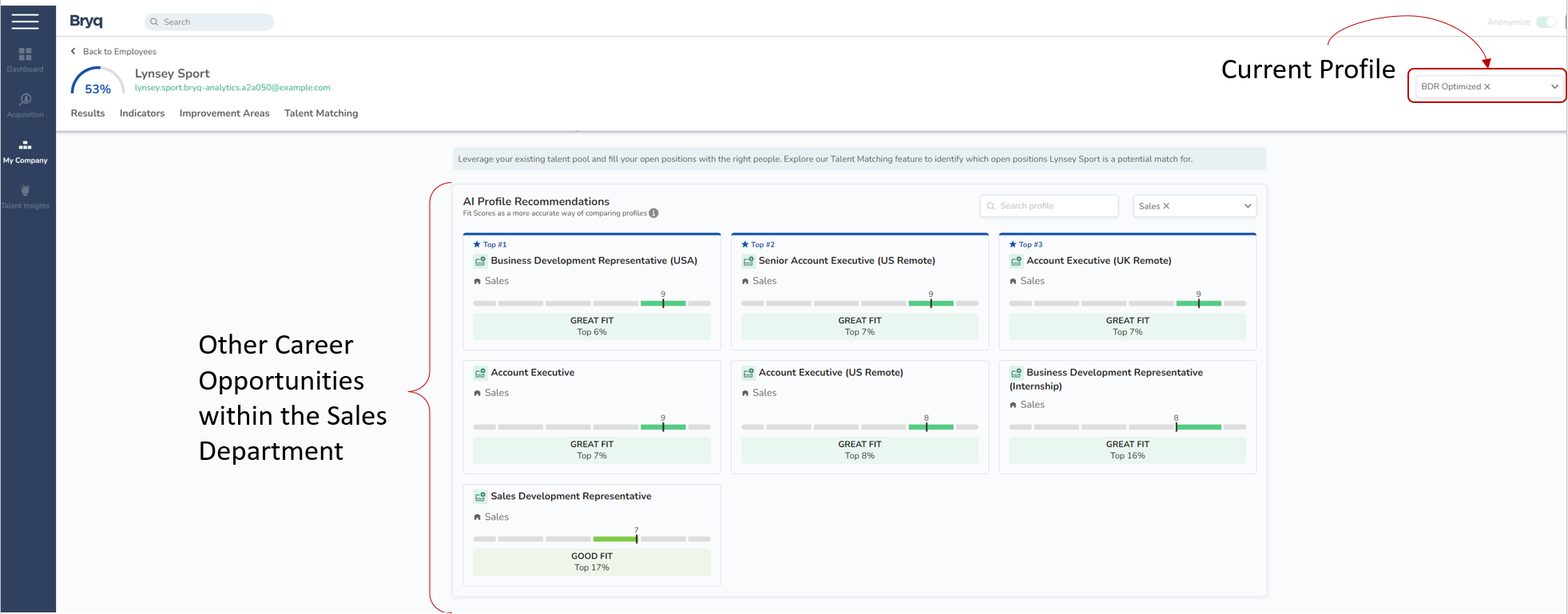Toggle the Anonymize switch
The height and width of the screenshot is (614, 1568).
click(x=1546, y=22)
